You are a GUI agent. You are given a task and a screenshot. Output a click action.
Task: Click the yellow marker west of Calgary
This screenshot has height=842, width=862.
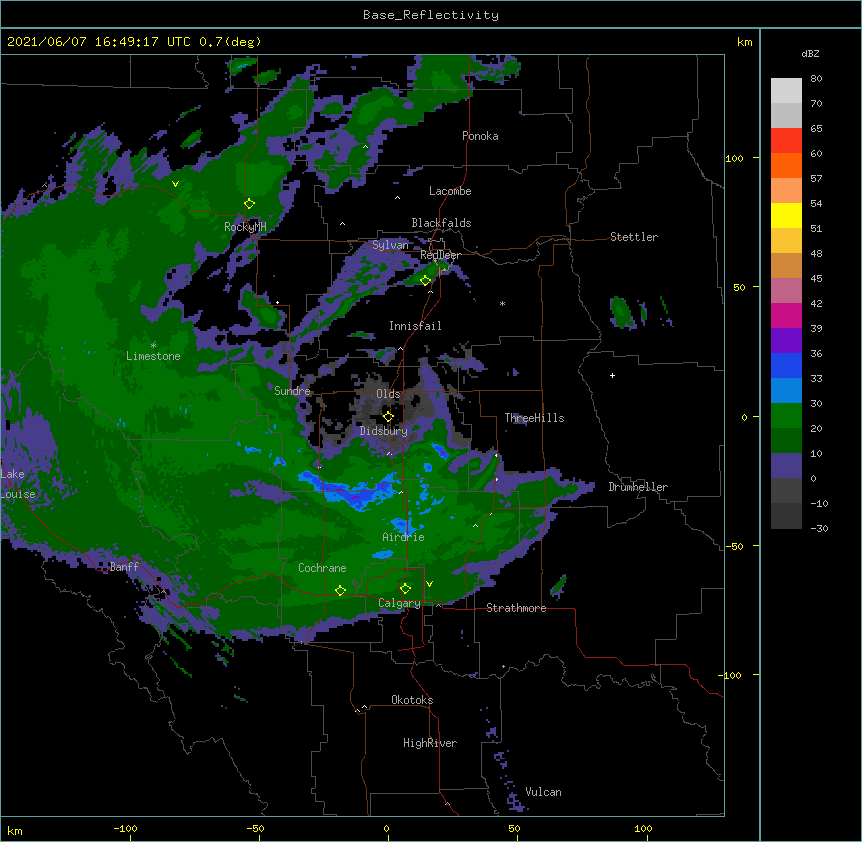[x=340, y=590]
